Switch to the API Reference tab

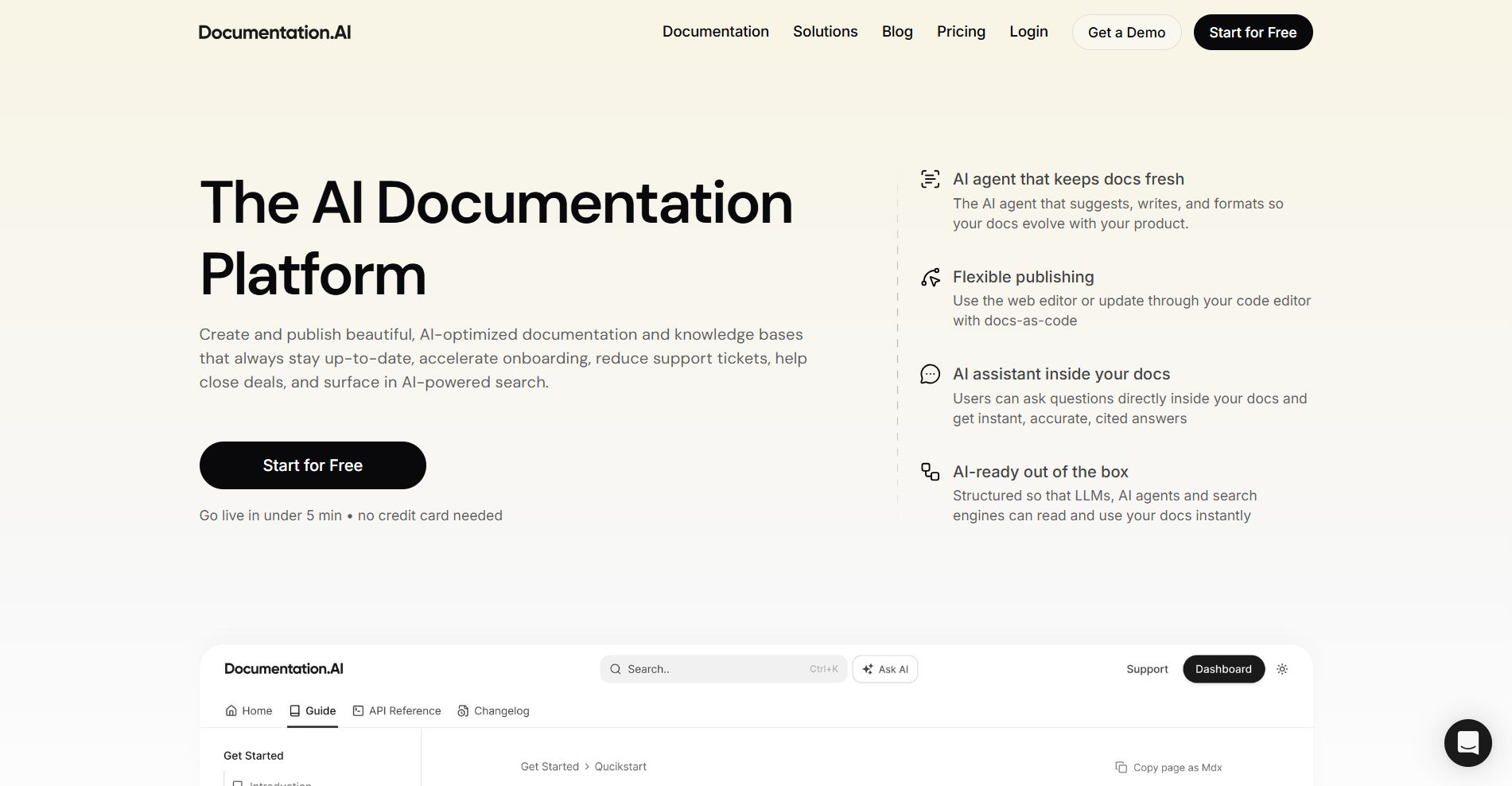tap(397, 710)
